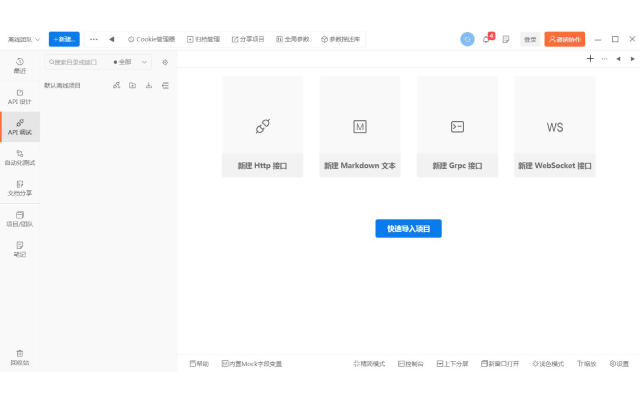Select the API 调试 sidebar section
This screenshot has width=640, height=400.
tap(20, 127)
